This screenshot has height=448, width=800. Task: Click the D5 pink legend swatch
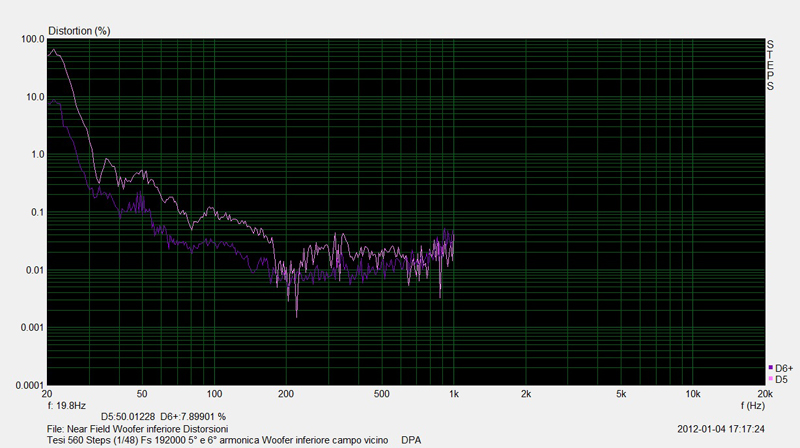click(x=770, y=379)
